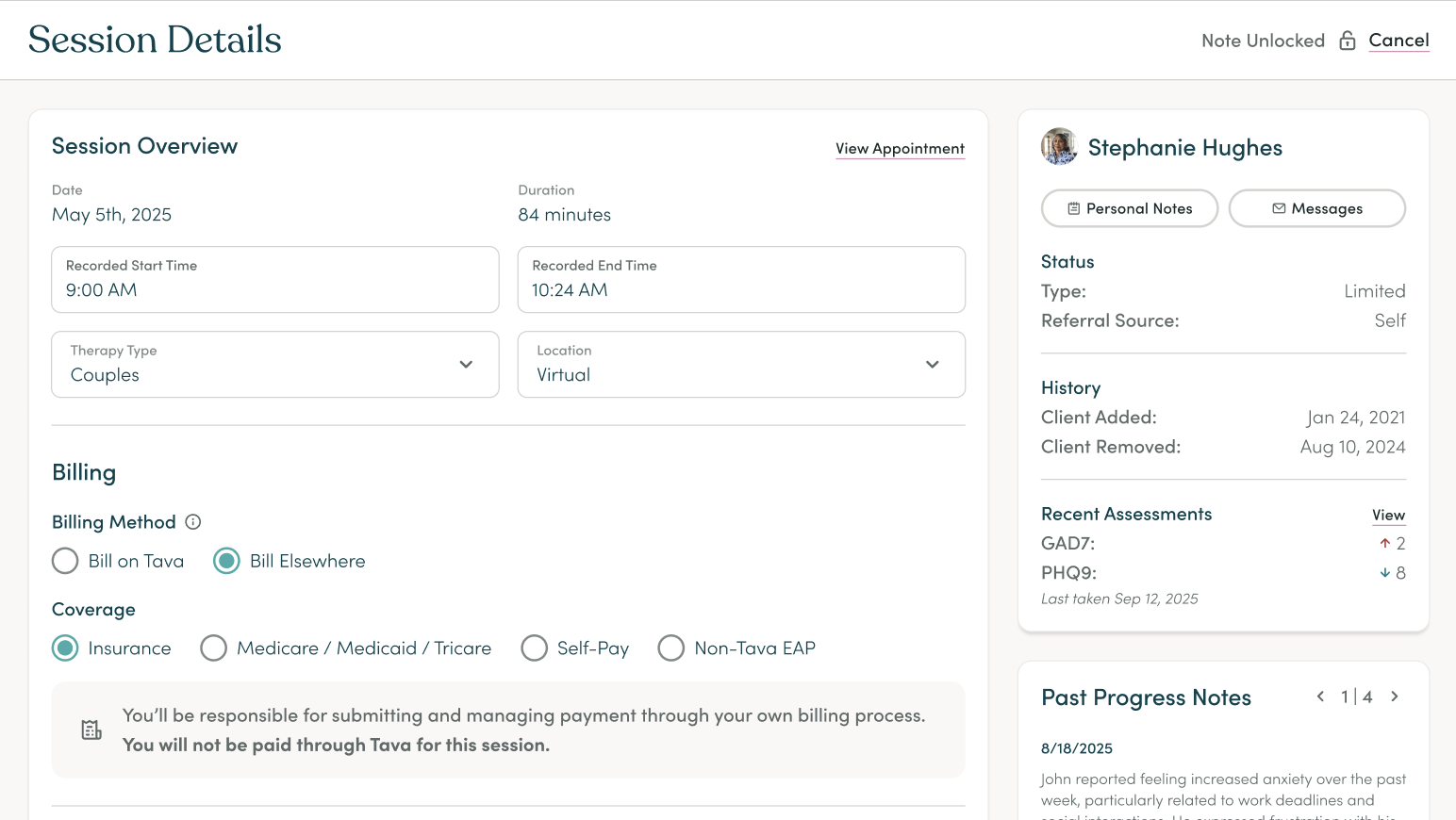
Task: Open Messages with the client
Action: coord(1317,208)
